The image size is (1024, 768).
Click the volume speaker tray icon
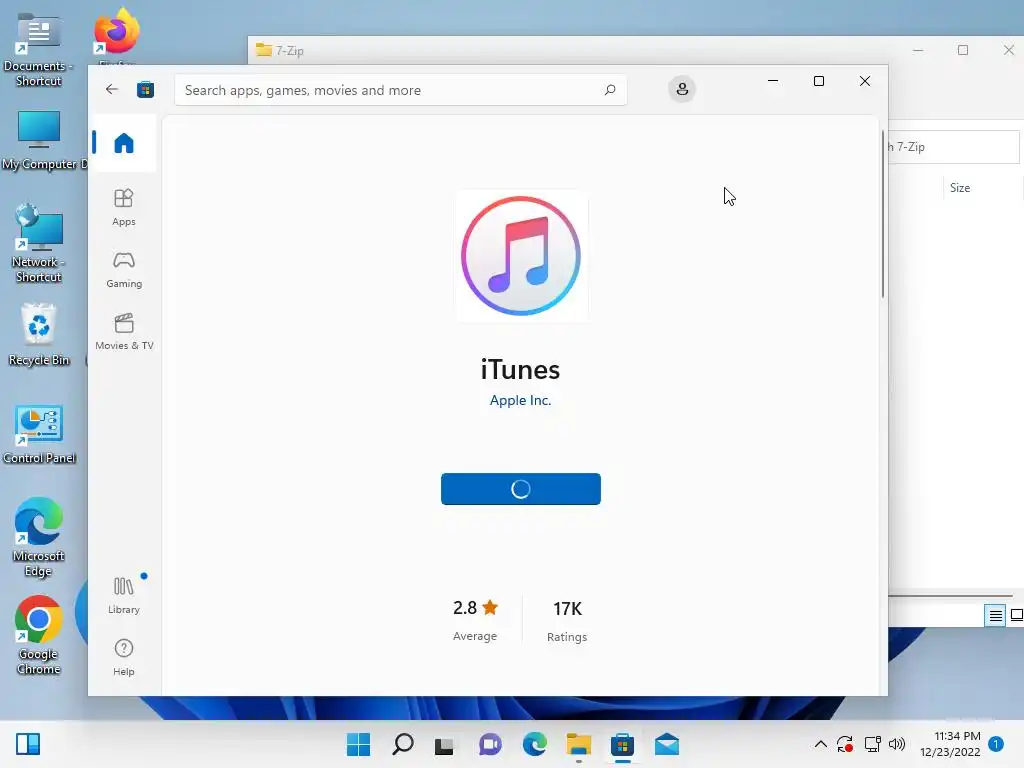(897, 744)
